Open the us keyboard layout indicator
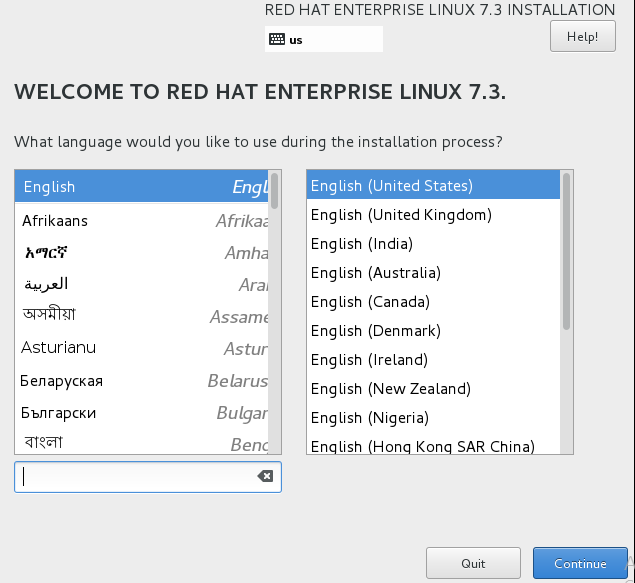This screenshot has height=583, width=635. (x=324, y=39)
